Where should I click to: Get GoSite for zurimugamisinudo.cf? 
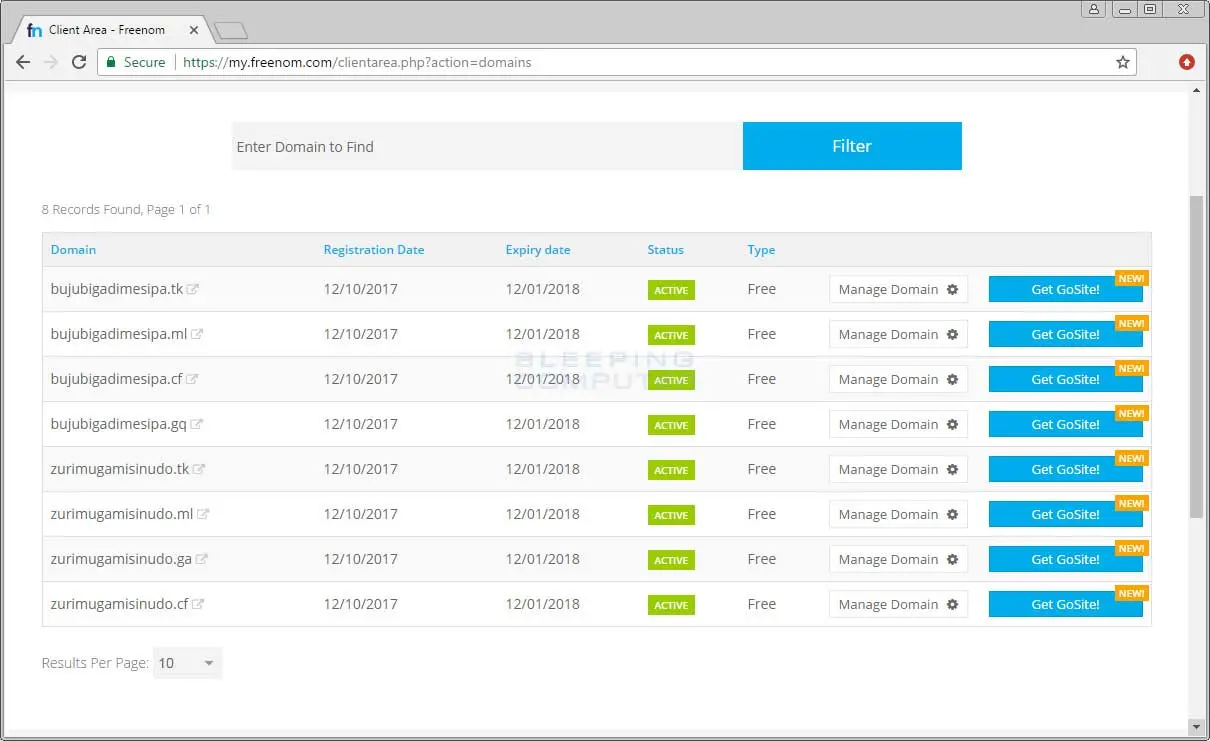[x=1065, y=605]
